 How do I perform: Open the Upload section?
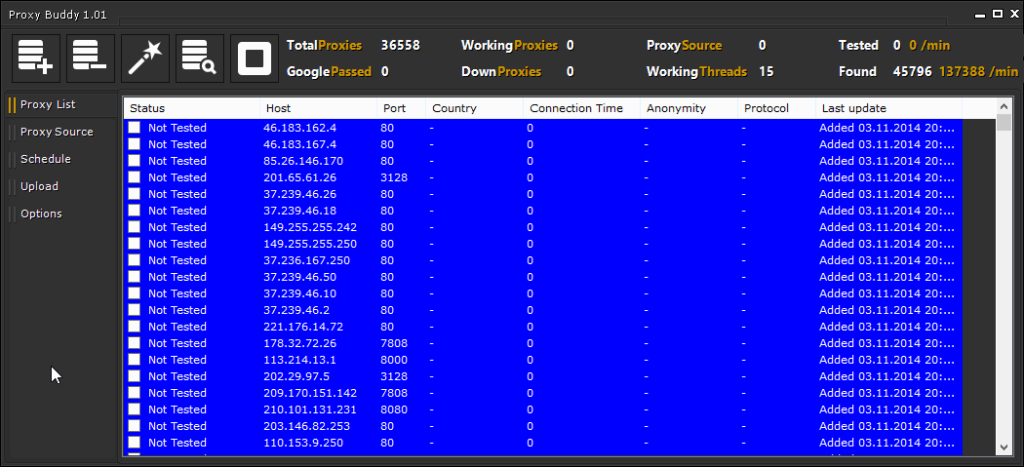tap(39, 187)
